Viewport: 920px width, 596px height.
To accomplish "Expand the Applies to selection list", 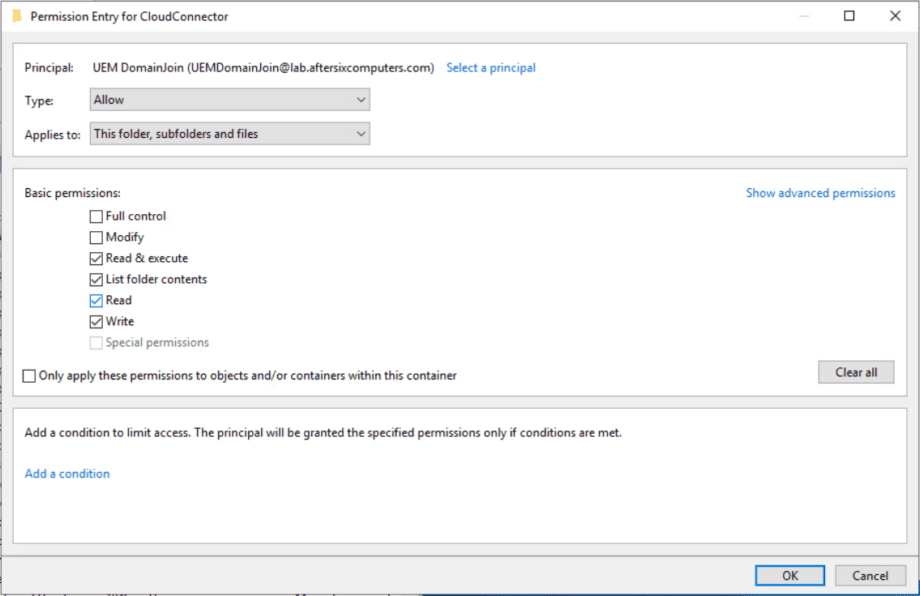I will tap(361, 133).
